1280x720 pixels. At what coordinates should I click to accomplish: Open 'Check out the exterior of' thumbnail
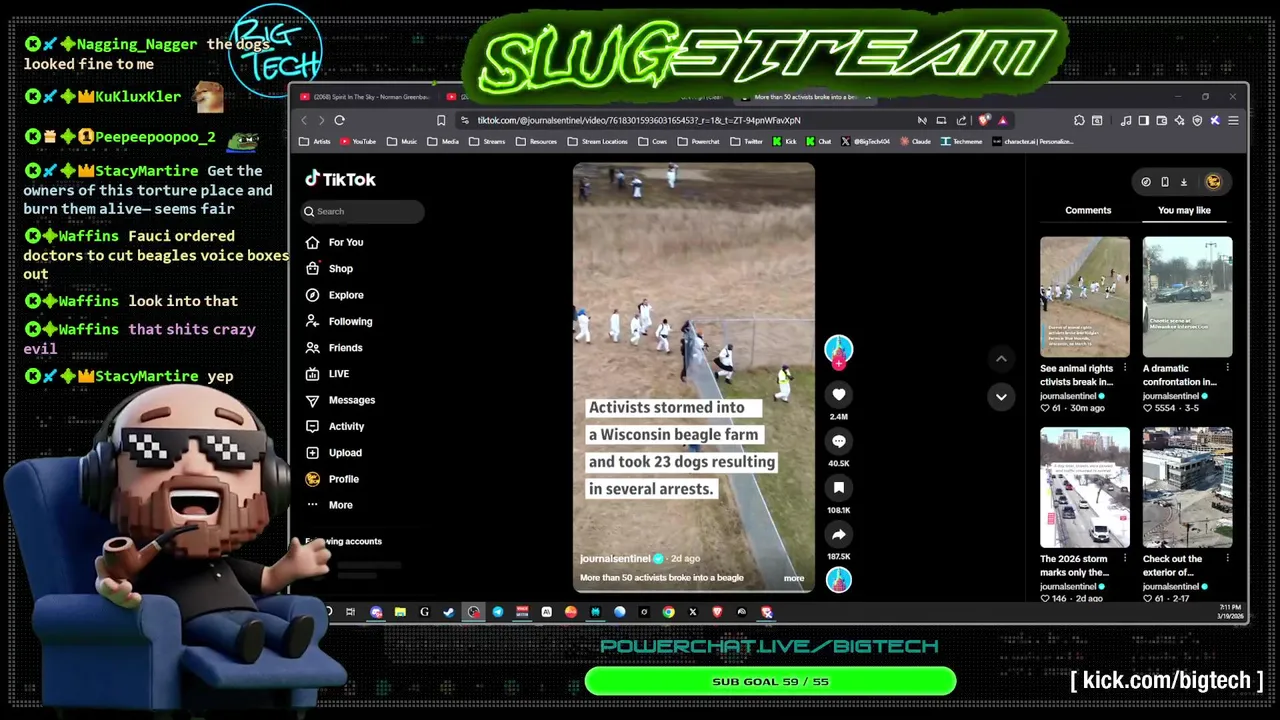[1188, 488]
